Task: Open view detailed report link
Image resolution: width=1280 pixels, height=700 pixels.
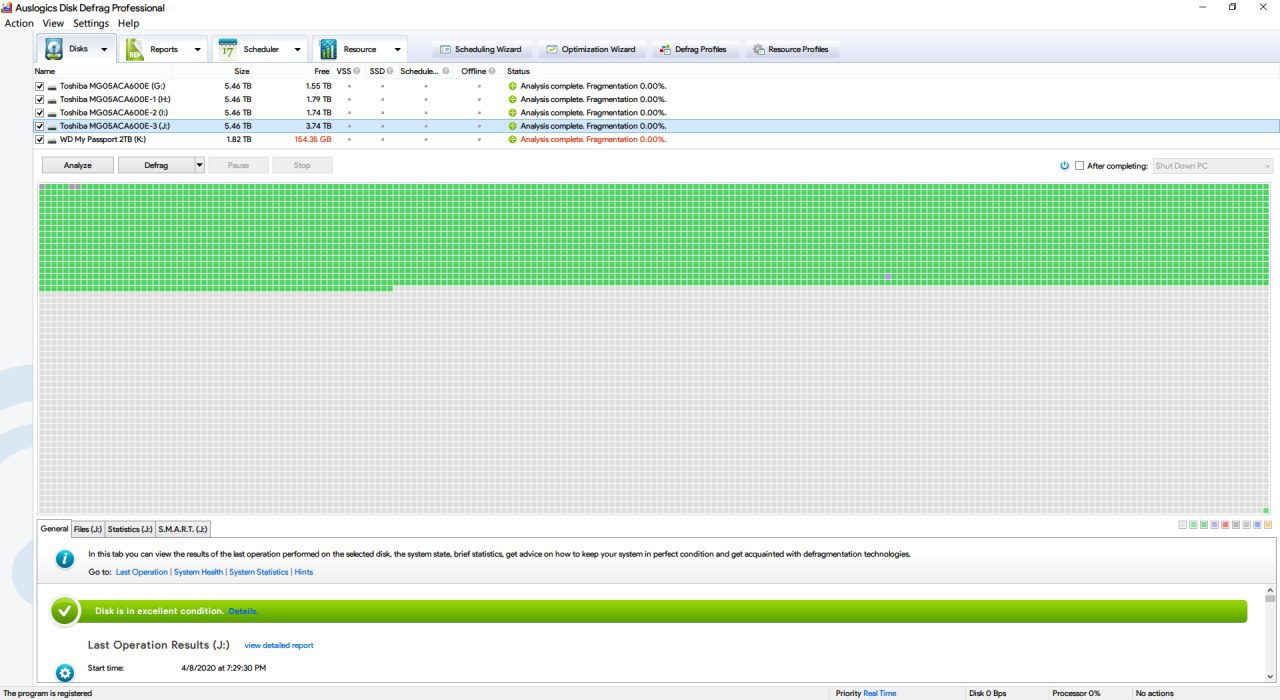Action: pyautogui.click(x=279, y=646)
